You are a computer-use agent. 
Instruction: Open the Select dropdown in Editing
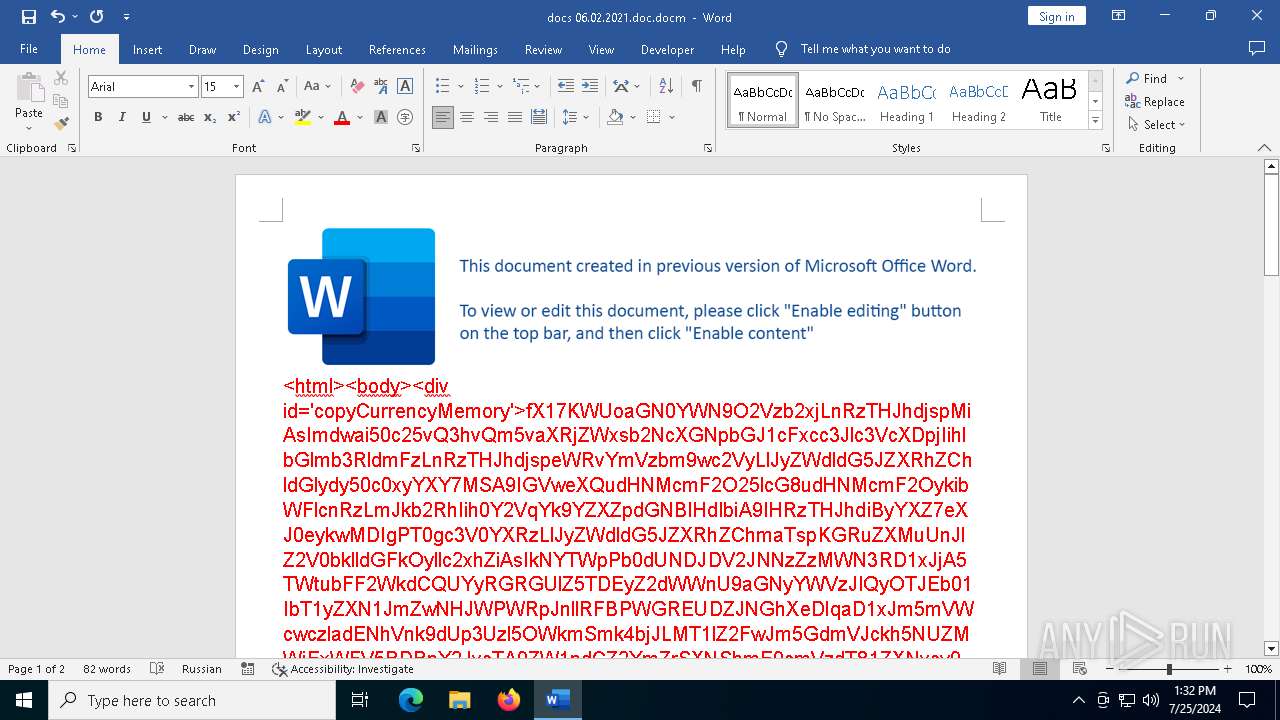[x=1157, y=125]
